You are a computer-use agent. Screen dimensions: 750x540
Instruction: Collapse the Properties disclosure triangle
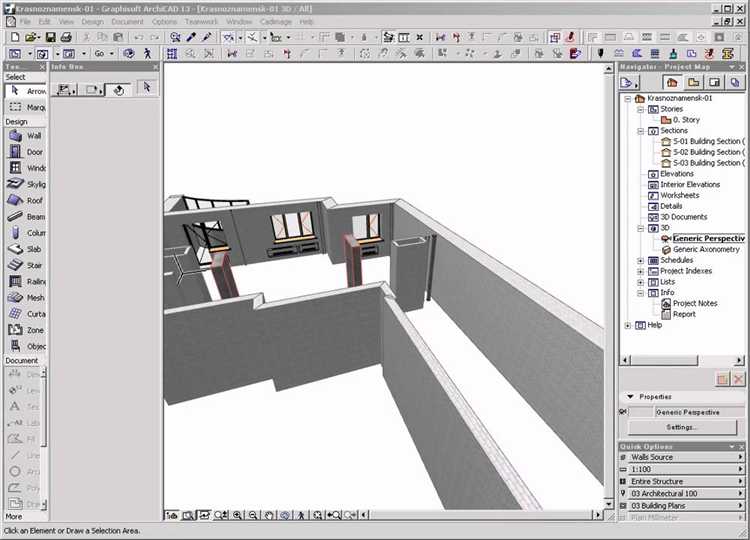pyautogui.click(x=630, y=397)
